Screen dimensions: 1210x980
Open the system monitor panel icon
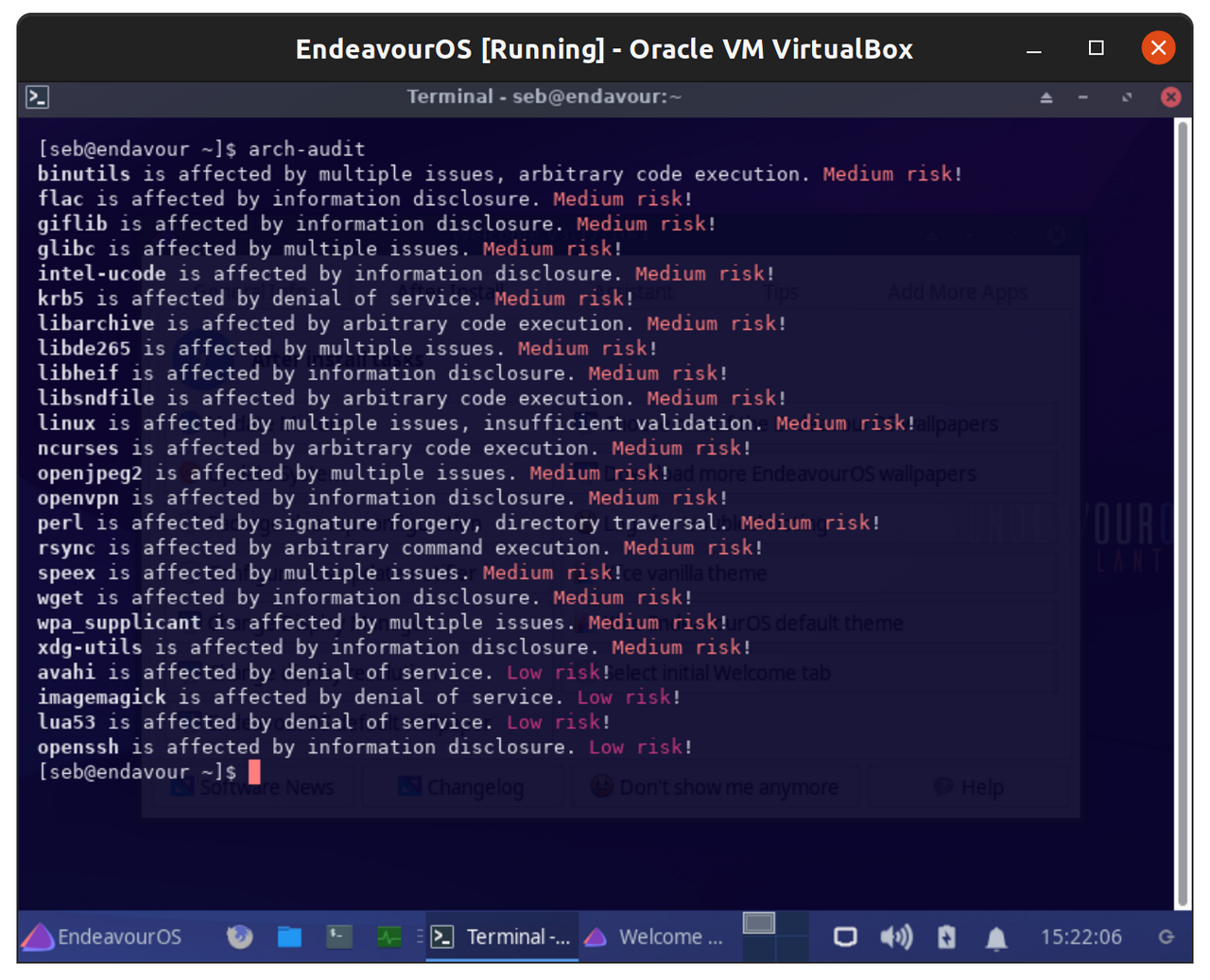pyautogui.click(x=389, y=937)
